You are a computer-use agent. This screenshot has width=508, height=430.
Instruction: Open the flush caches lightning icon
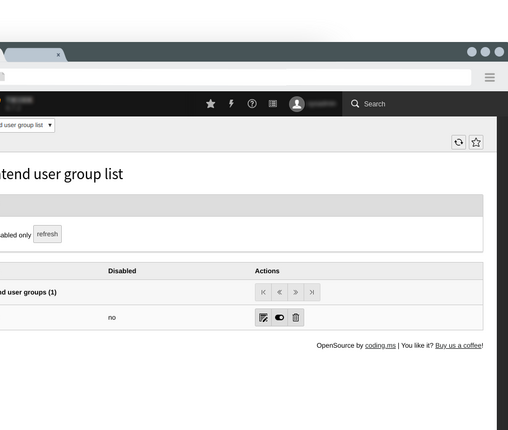(x=231, y=104)
